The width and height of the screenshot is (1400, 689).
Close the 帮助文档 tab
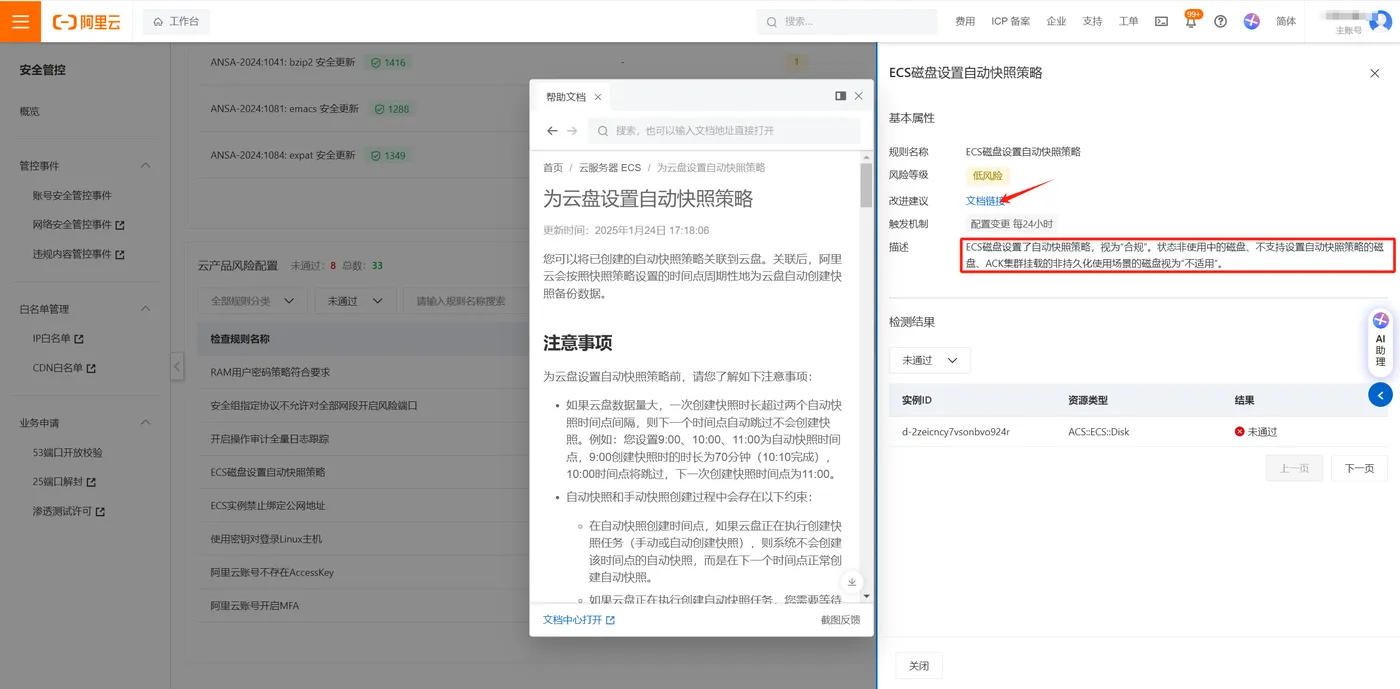pos(598,97)
